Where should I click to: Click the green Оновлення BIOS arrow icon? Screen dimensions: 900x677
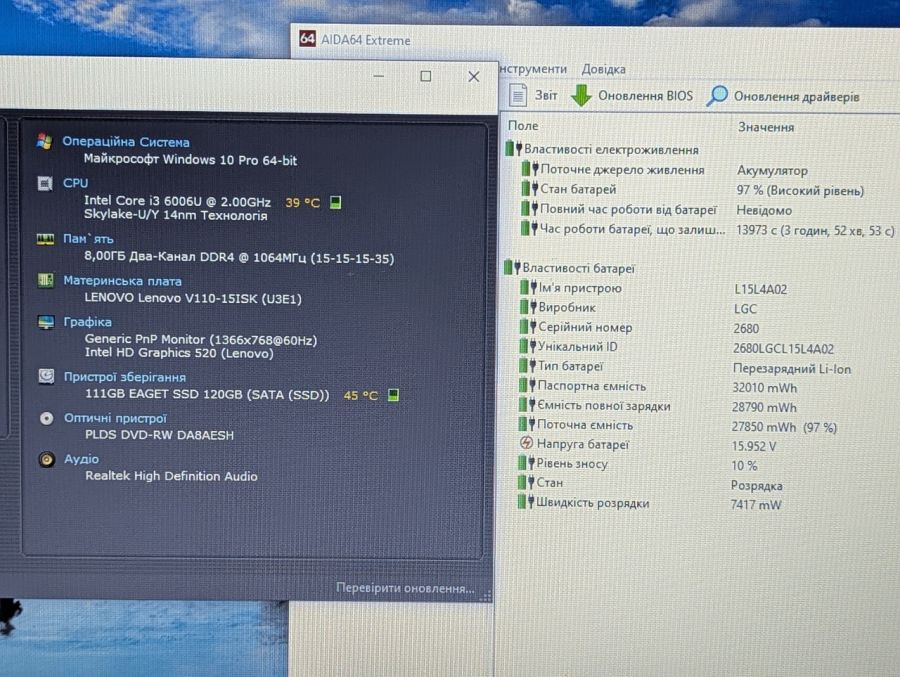coord(581,95)
